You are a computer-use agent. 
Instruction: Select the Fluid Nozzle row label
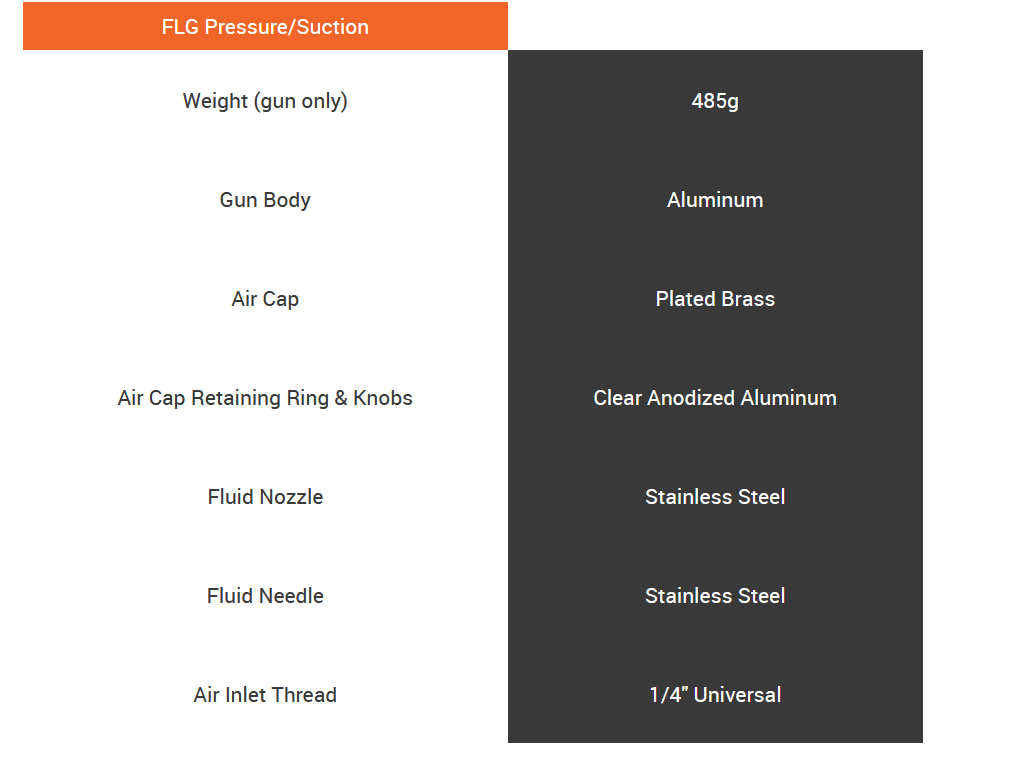coord(265,497)
